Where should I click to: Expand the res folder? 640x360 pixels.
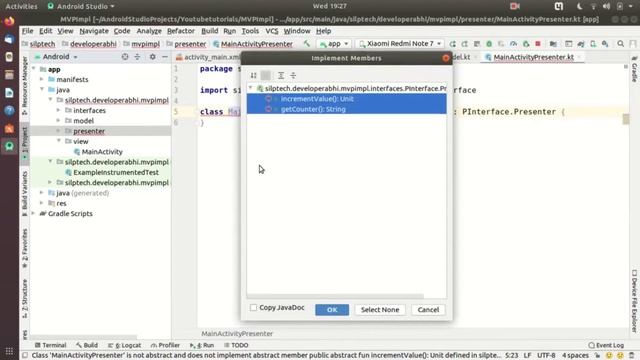pos(42,203)
